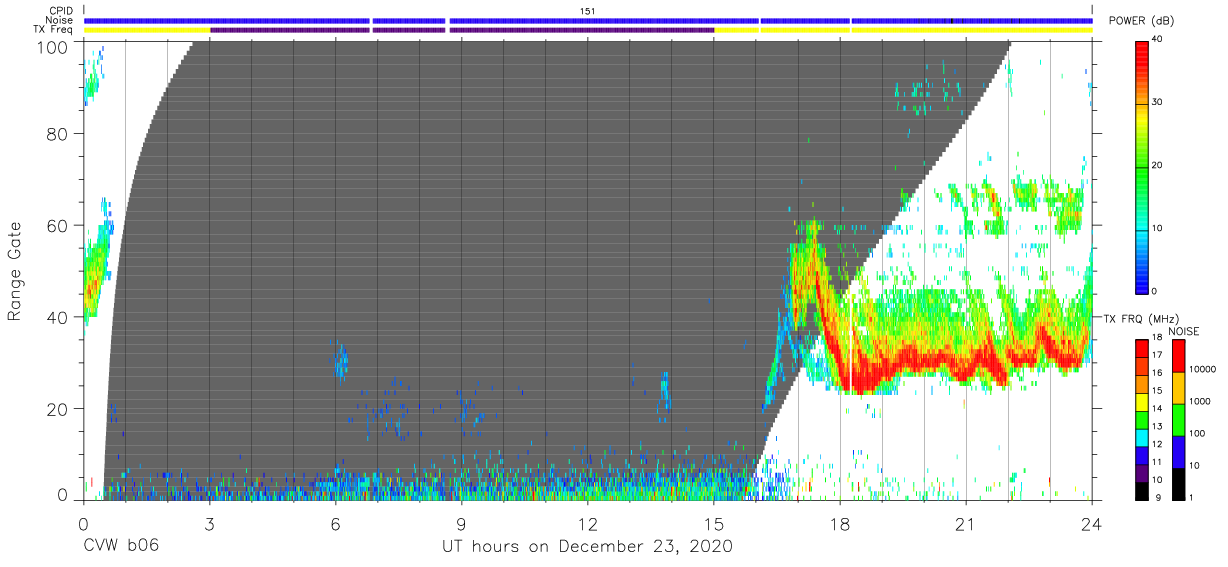
Task: Click the UT hours date axis title
Action: click(588, 547)
